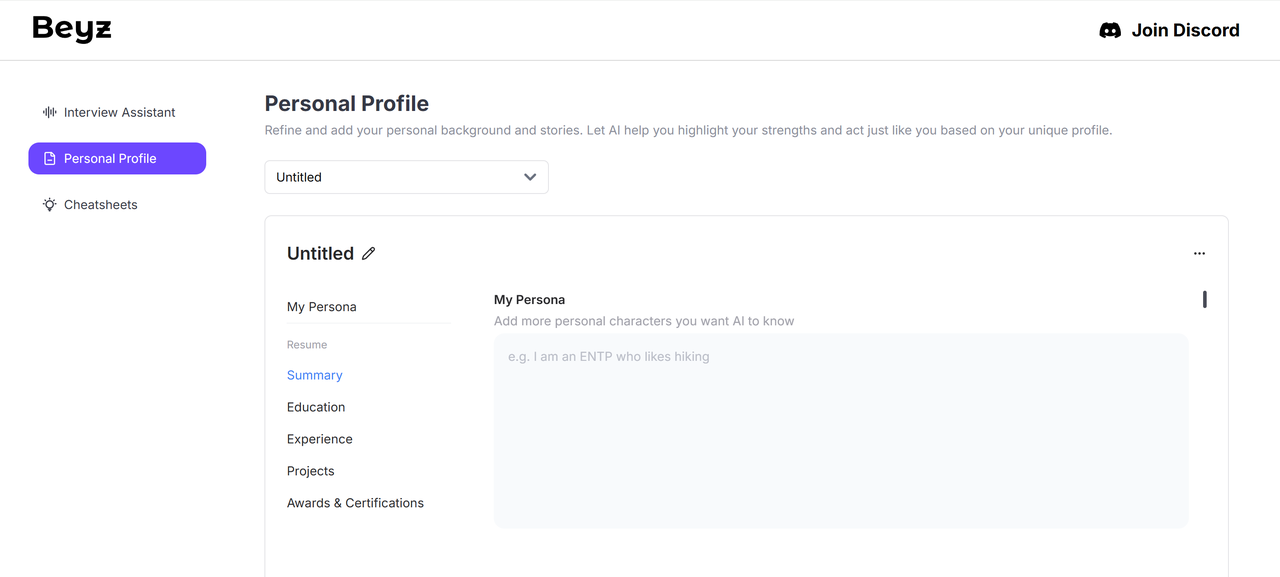This screenshot has height=577, width=1280.
Task: Click the Cheatsheets lightbulb icon
Action: 49,204
